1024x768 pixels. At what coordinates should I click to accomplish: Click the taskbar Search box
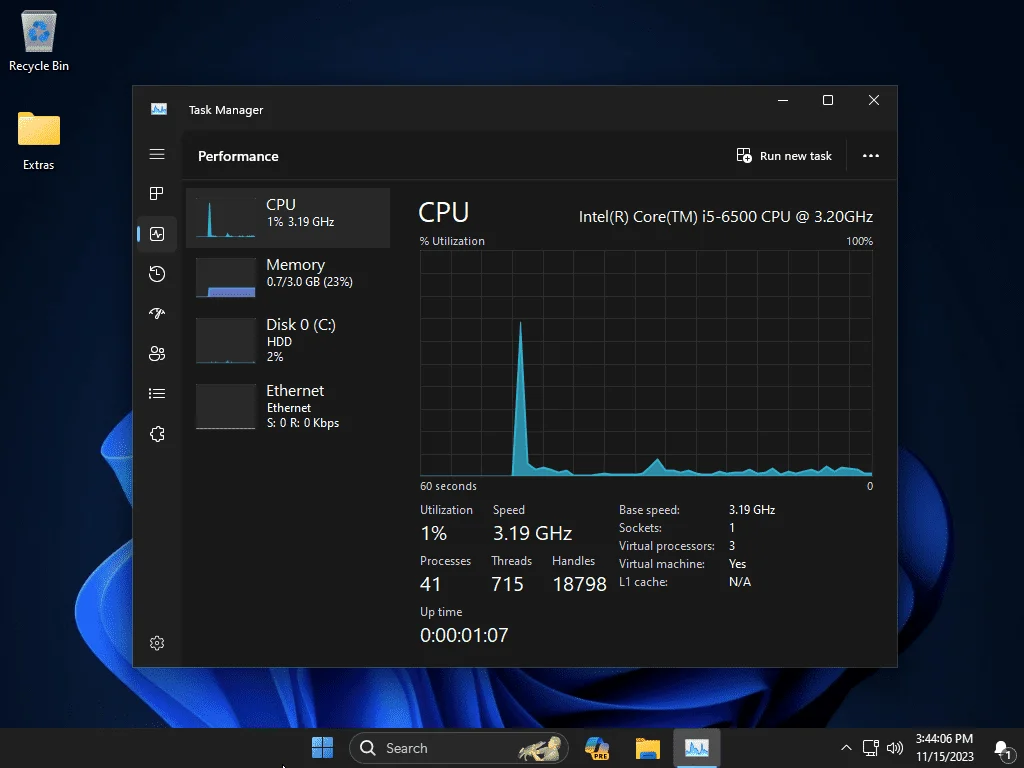[x=458, y=748]
